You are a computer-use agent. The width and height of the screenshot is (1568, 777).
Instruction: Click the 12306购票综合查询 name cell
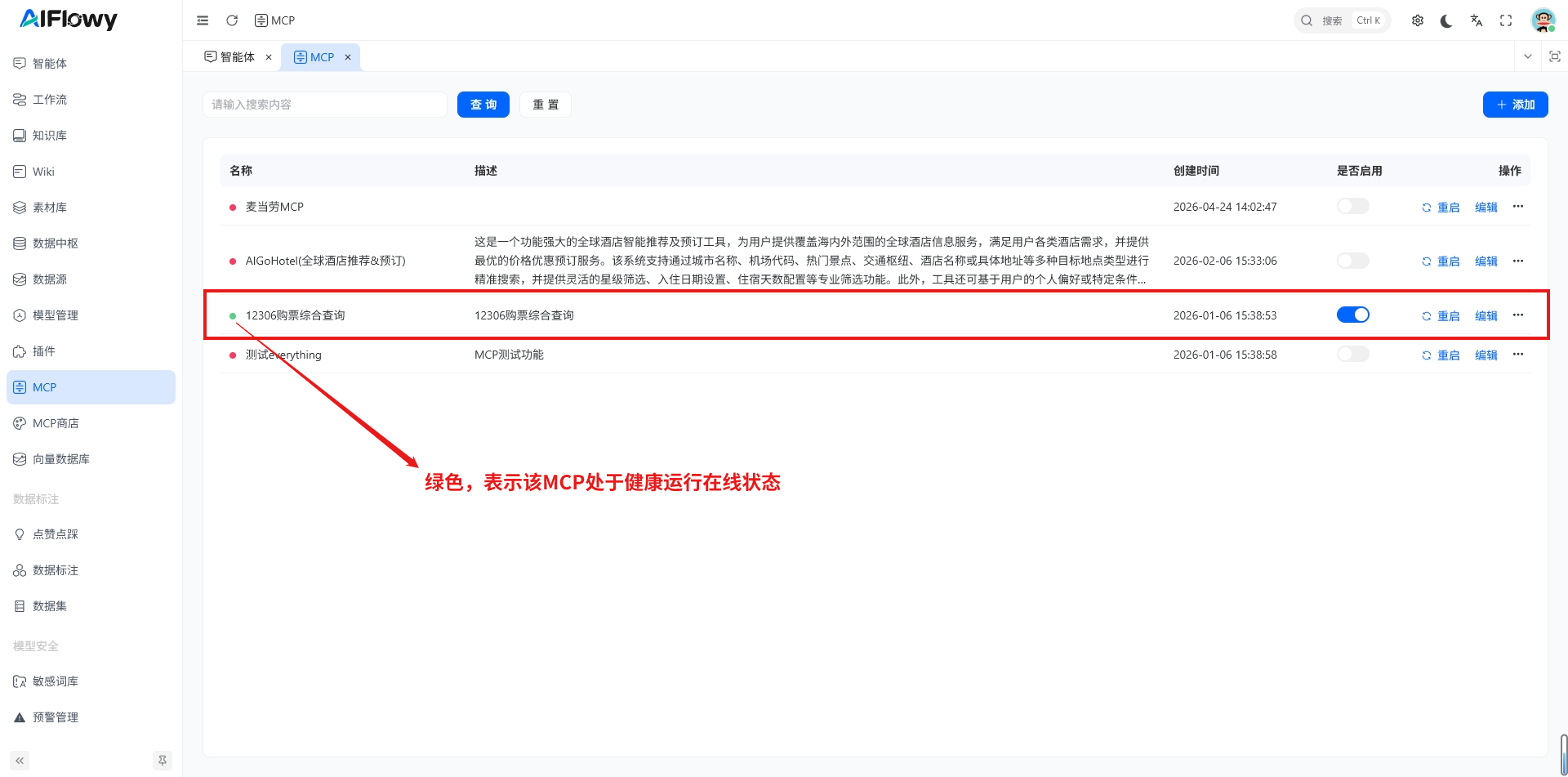tap(295, 315)
